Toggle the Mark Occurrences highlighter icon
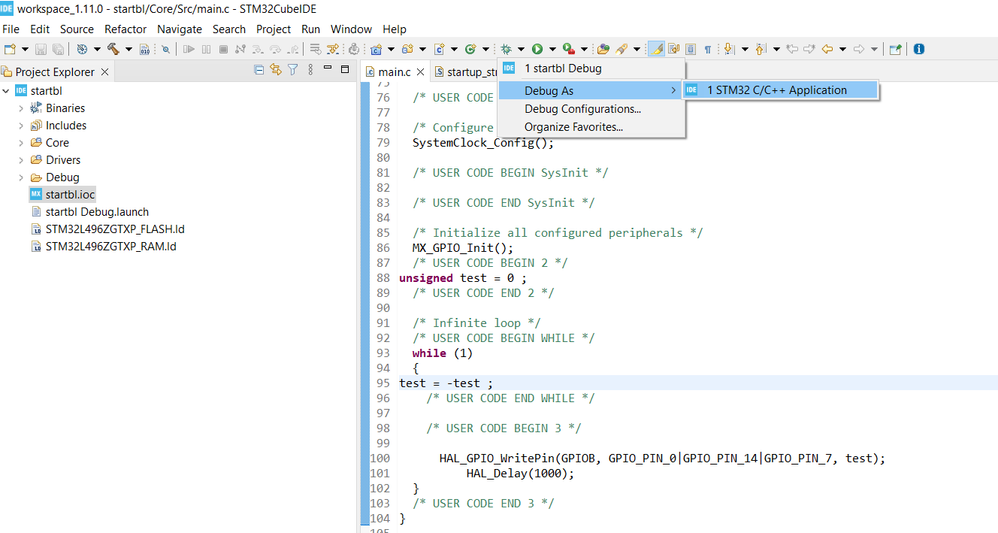Screen dimensions: 998x533 pyautogui.click(x=656, y=49)
